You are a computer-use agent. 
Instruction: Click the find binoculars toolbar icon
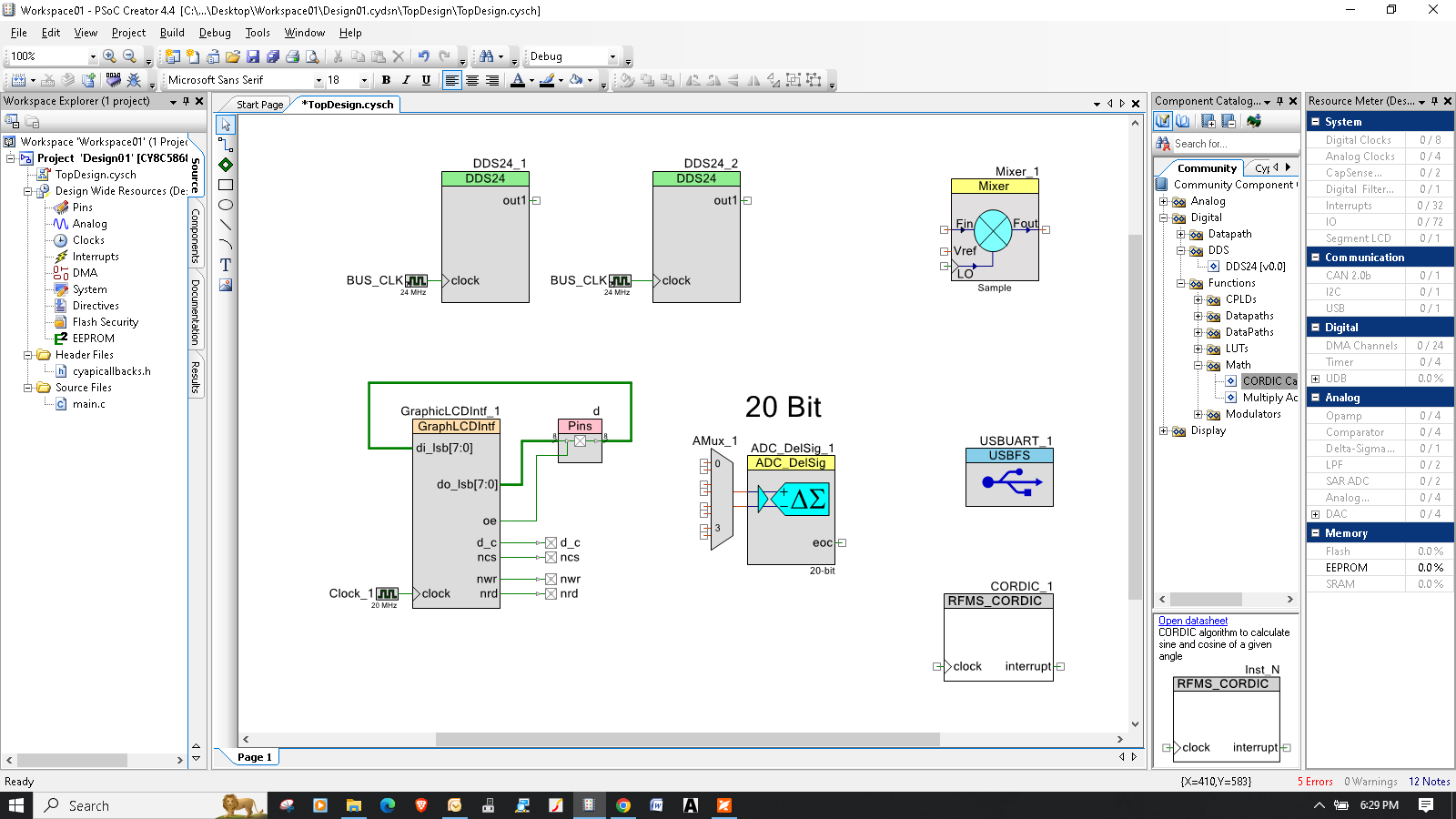(486, 56)
